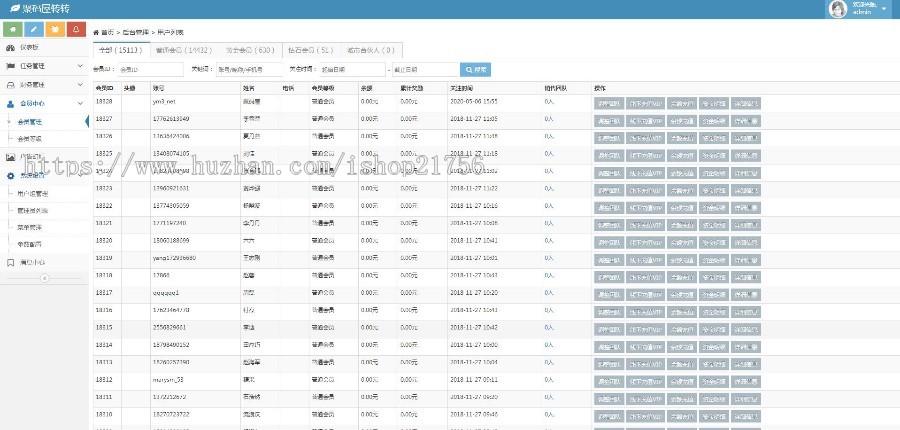Open 菜单管理 submenu item
Viewport: 900px width, 430px height.
click(x=29, y=227)
